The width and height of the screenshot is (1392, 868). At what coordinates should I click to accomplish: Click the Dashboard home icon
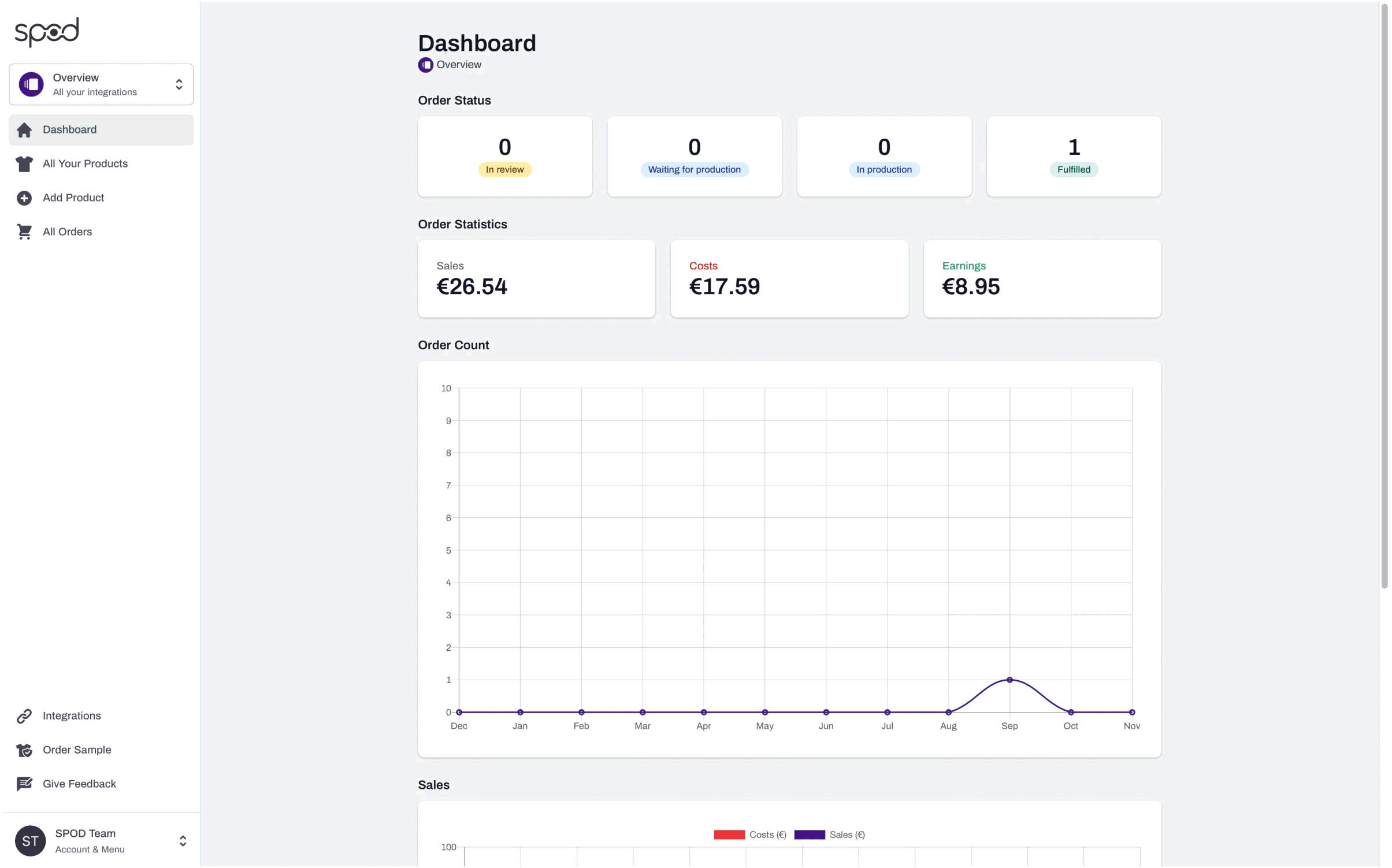tap(24, 130)
